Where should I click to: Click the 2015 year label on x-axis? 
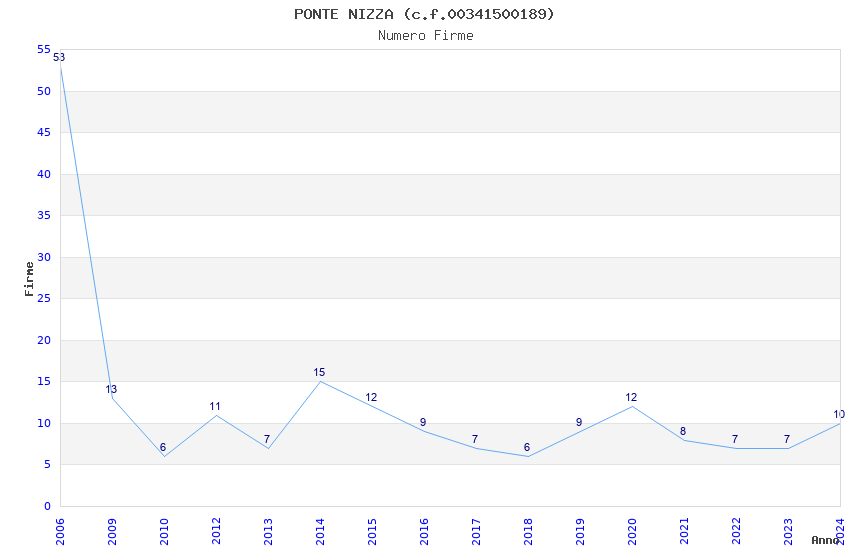372,531
